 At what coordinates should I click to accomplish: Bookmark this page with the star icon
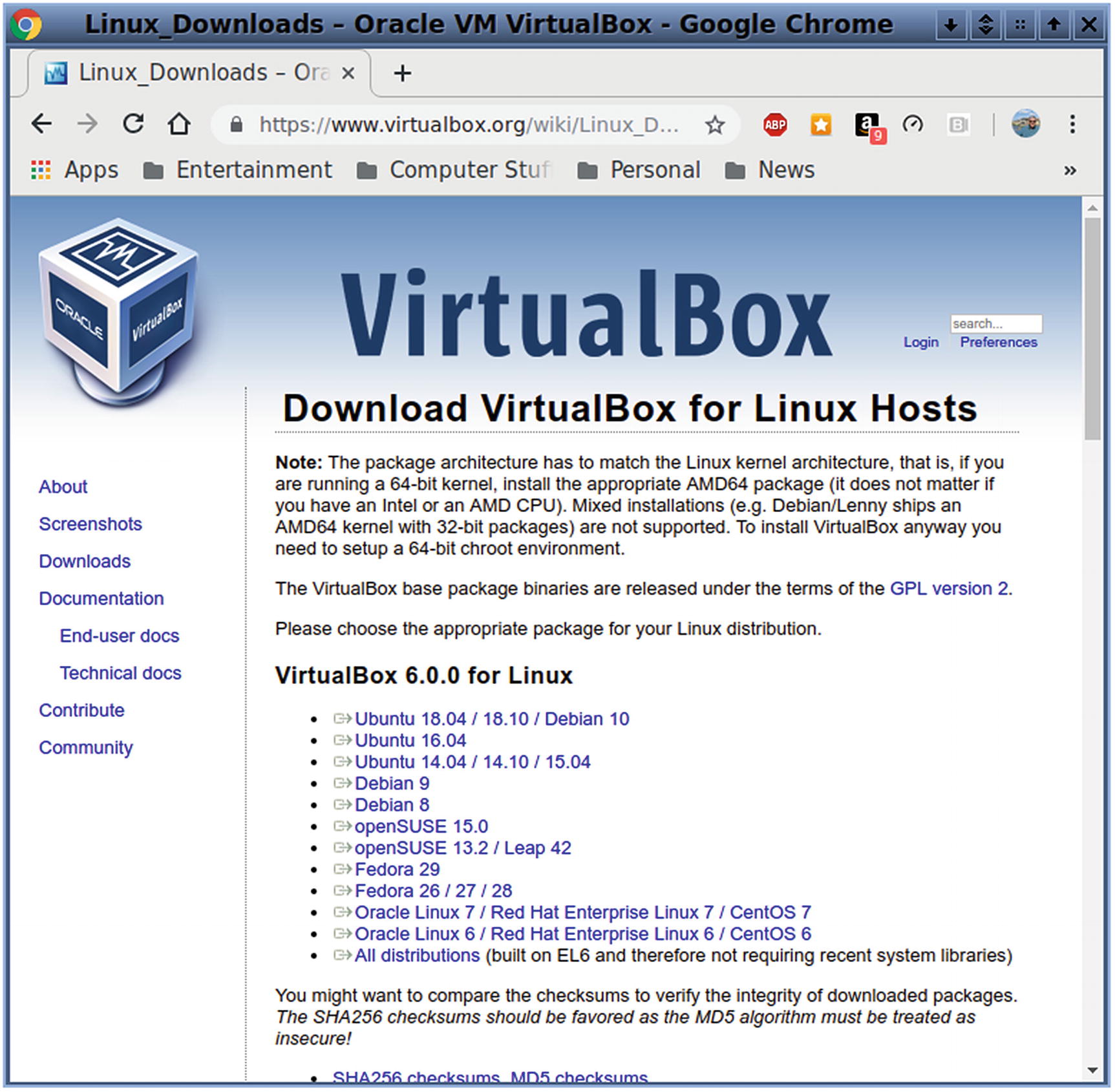[x=714, y=124]
